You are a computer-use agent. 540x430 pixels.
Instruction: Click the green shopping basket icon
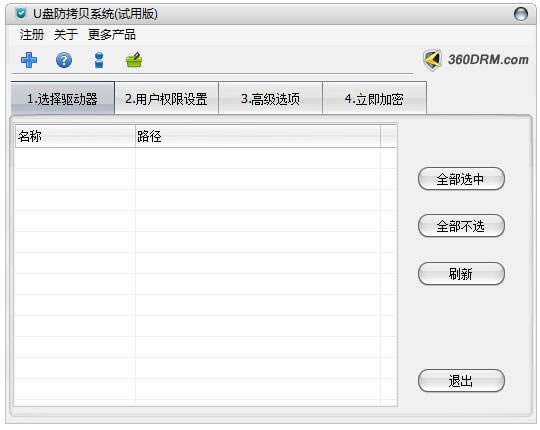pyautogui.click(x=134, y=60)
